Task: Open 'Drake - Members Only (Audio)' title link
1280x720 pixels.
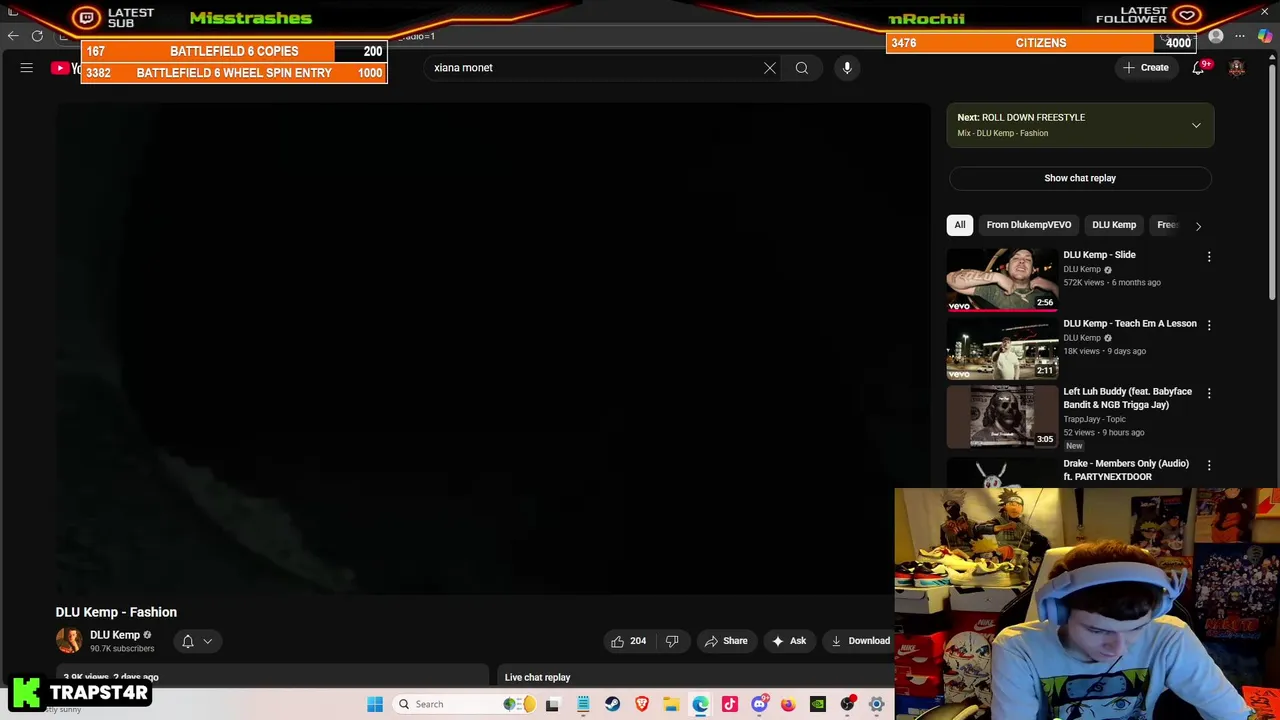Action: 1126,470
